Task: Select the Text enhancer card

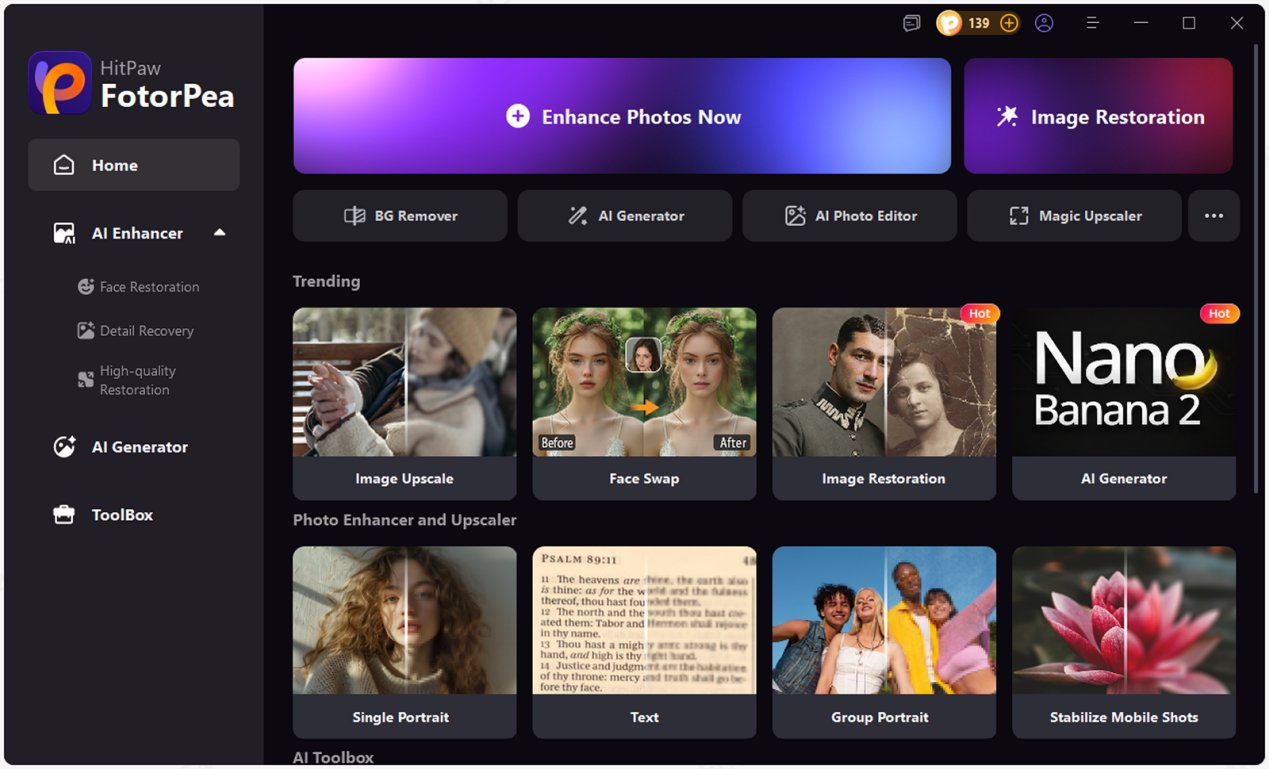Action: 644,642
